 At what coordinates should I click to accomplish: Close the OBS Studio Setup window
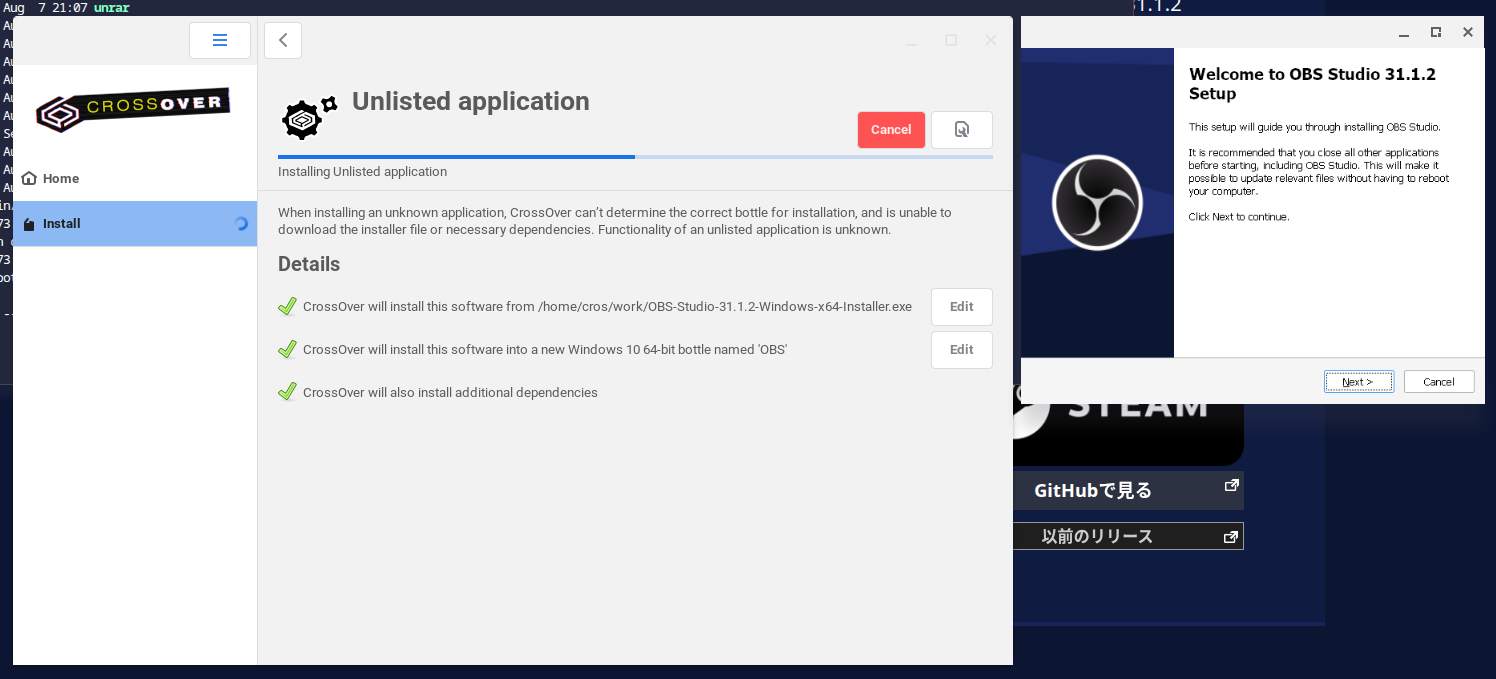click(x=1468, y=32)
